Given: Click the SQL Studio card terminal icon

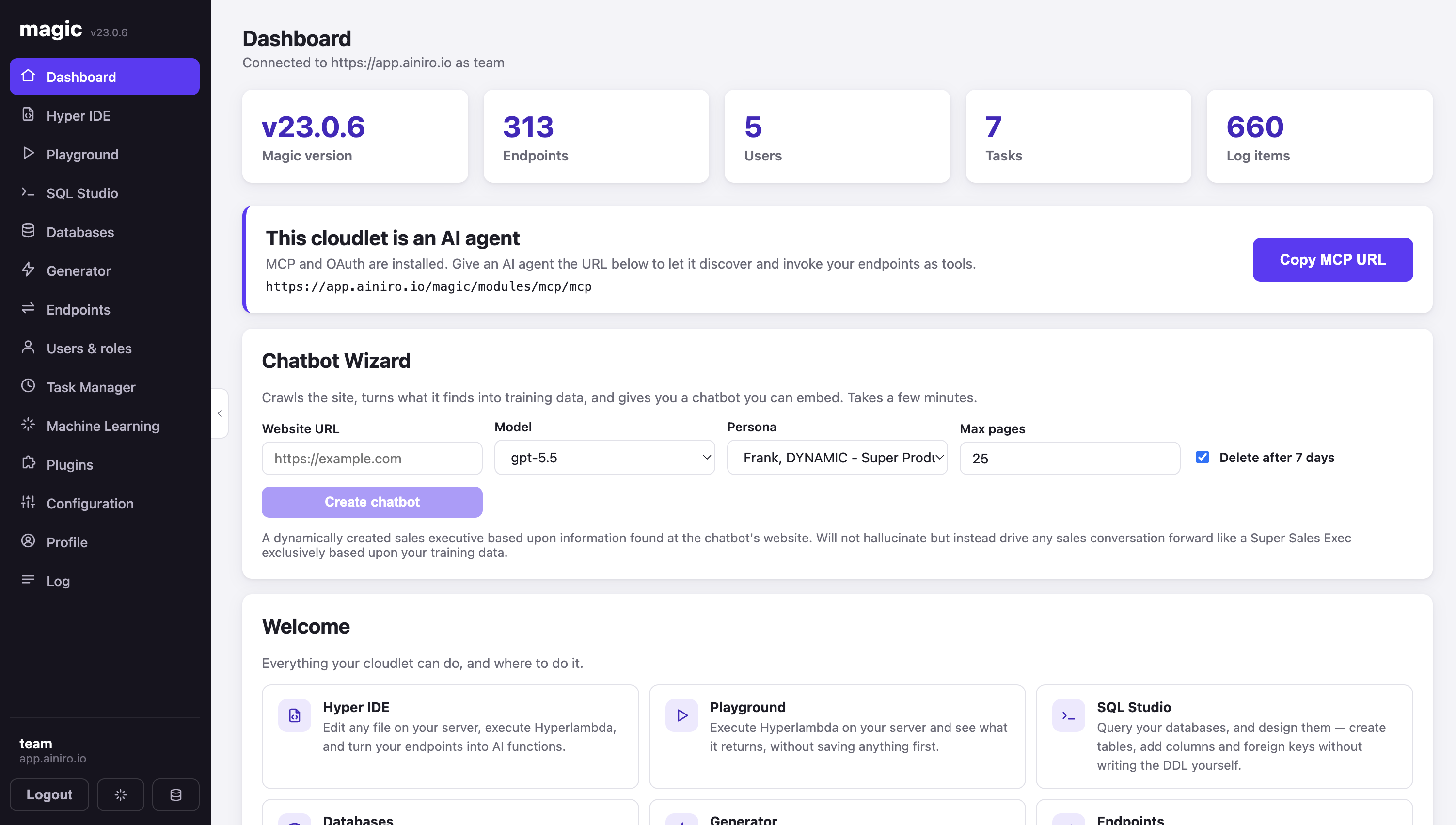Looking at the screenshot, I should tap(1068, 715).
